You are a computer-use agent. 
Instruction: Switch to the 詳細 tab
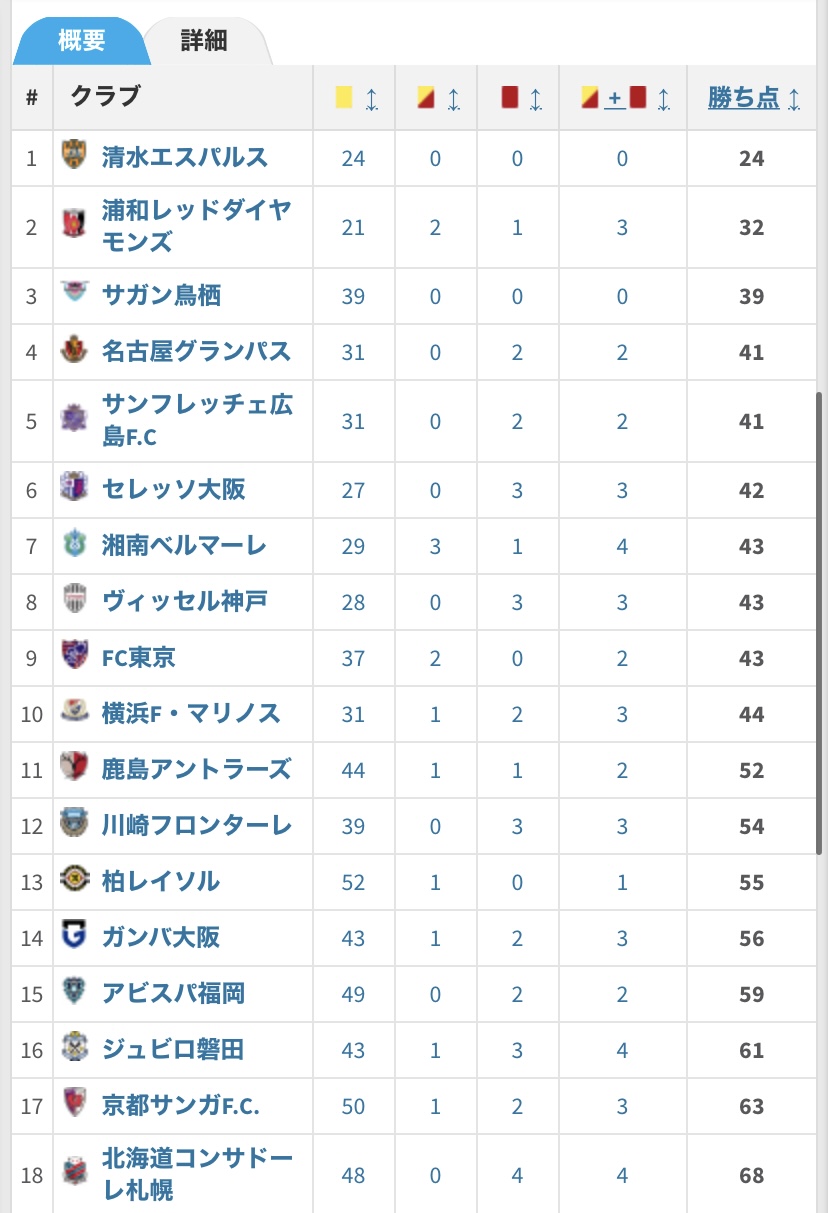click(x=204, y=41)
